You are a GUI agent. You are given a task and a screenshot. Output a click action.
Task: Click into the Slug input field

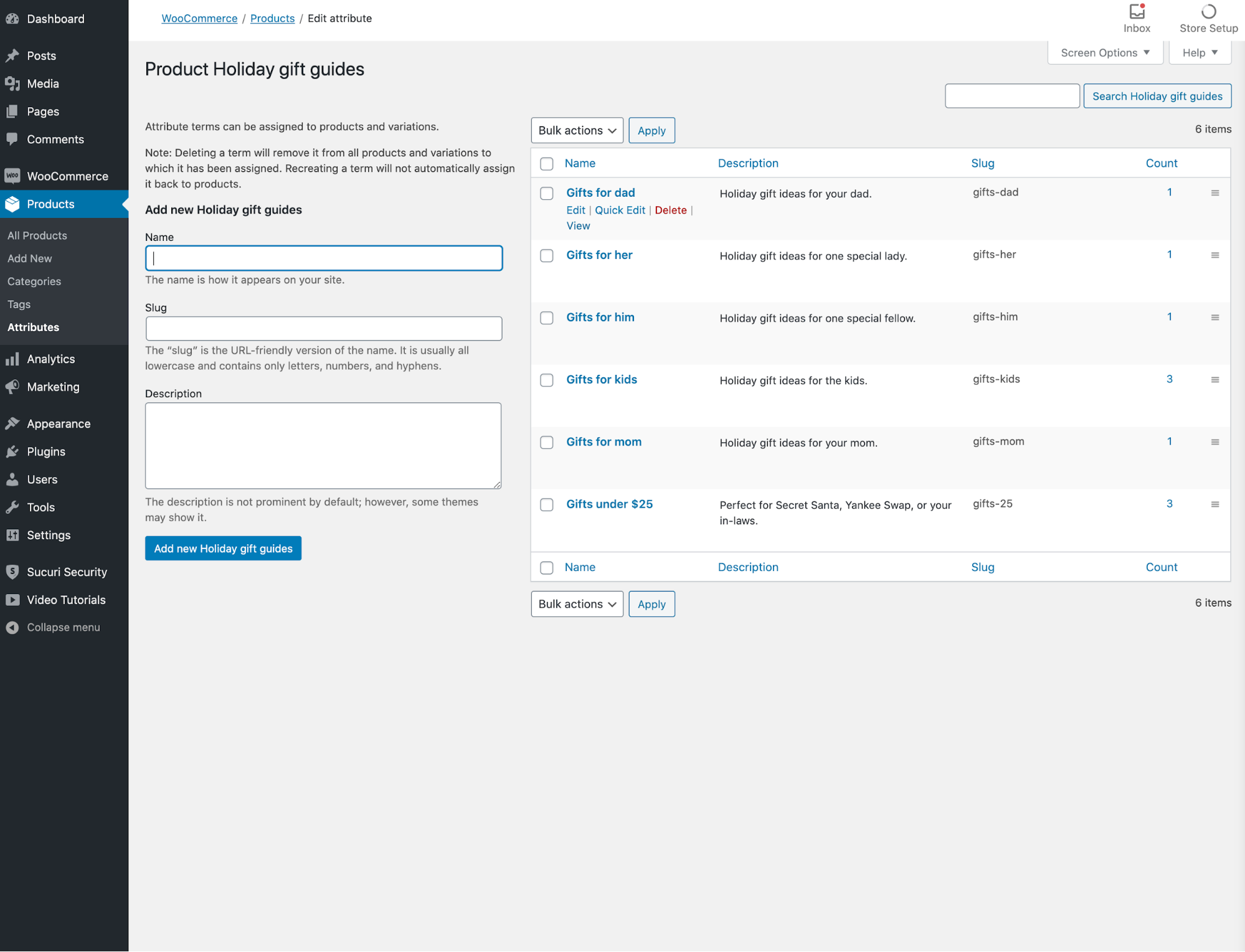coord(323,328)
